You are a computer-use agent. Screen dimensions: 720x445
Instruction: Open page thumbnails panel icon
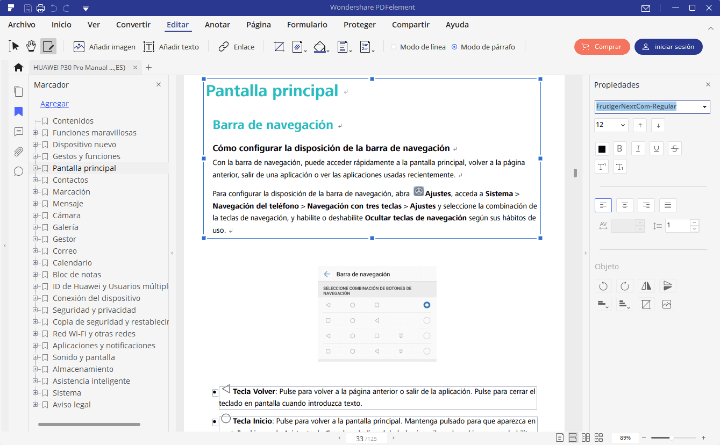tap(18, 91)
